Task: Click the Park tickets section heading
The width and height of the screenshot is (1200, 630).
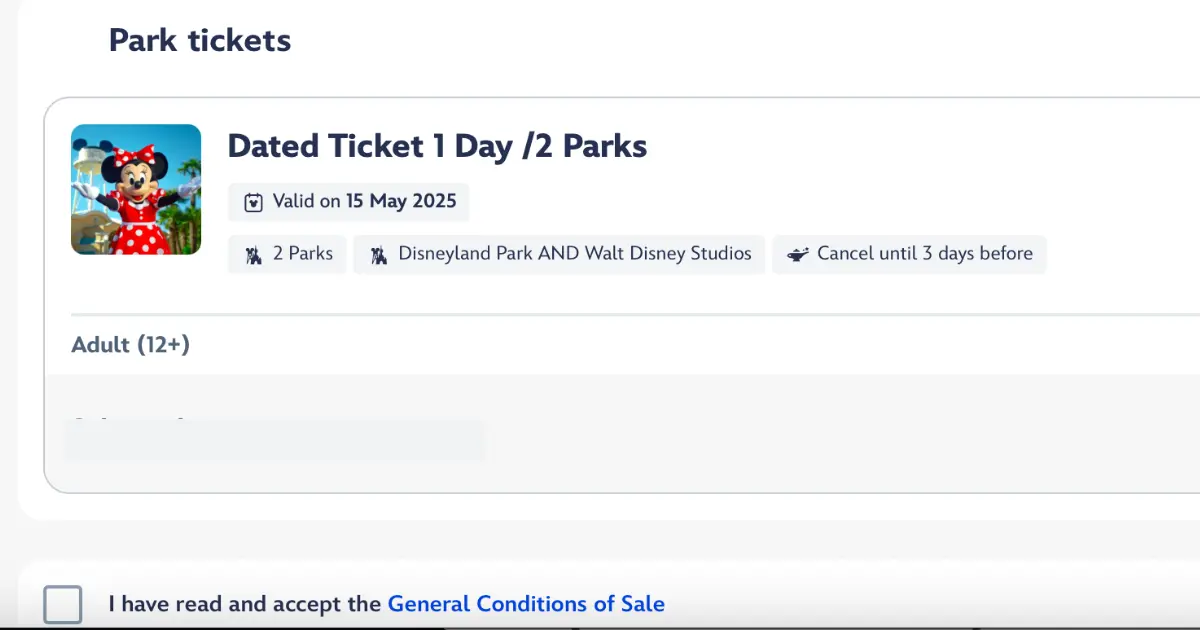Action: [x=200, y=40]
